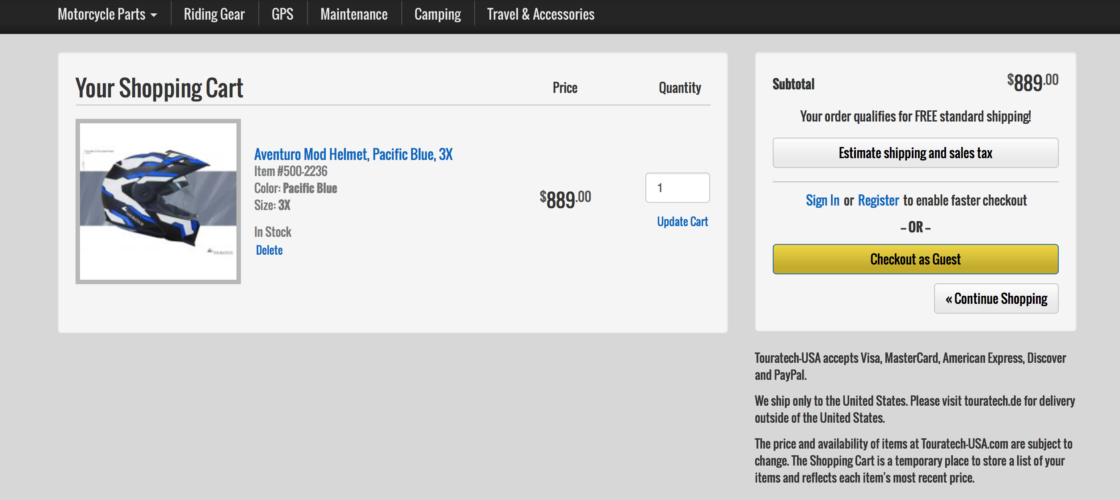Click the Update Cart link
1120x500 pixels.
point(682,221)
